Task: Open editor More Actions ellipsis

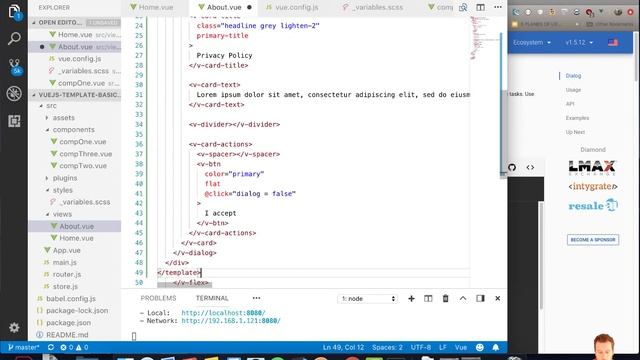Action: 498,7
